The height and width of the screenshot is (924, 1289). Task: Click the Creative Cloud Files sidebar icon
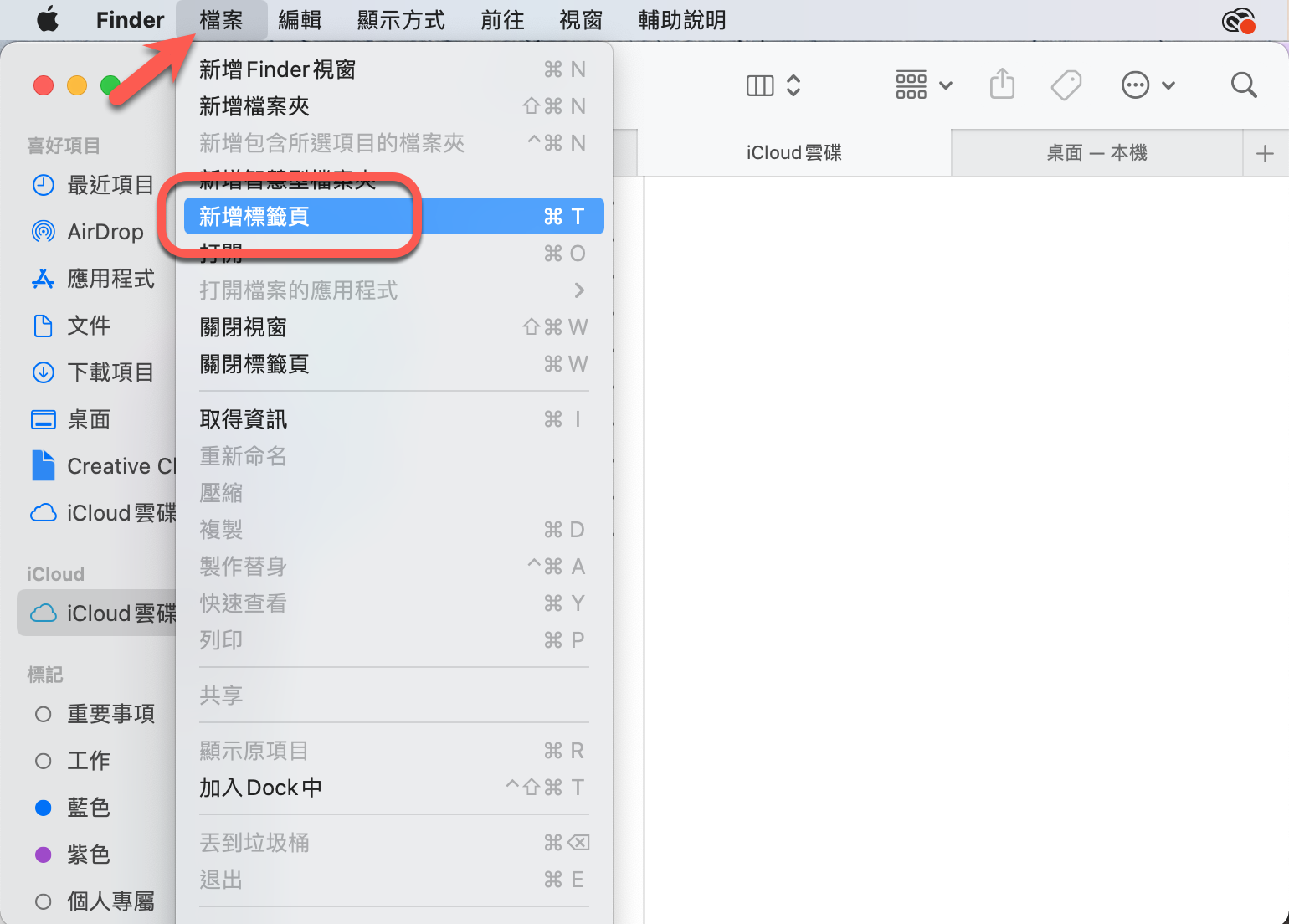pyautogui.click(x=43, y=466)
